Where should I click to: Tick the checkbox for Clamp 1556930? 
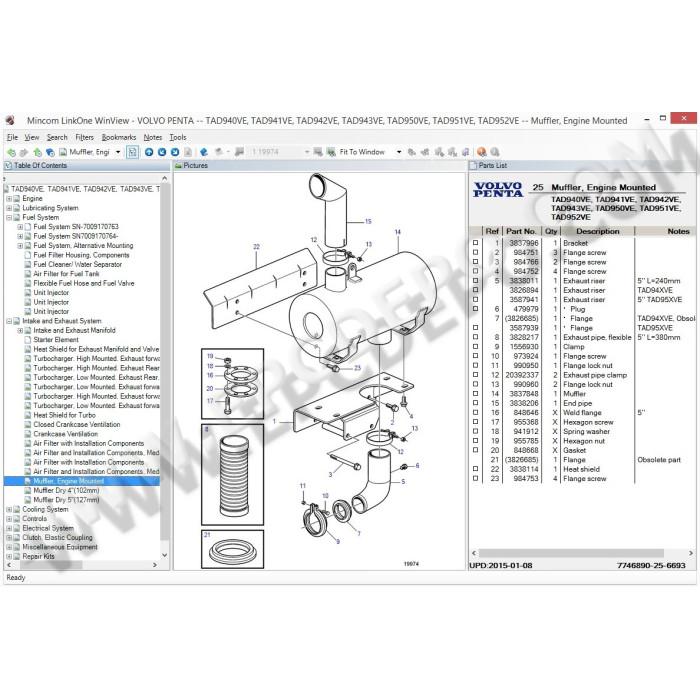pyautogui.click(x=475, y=346)
